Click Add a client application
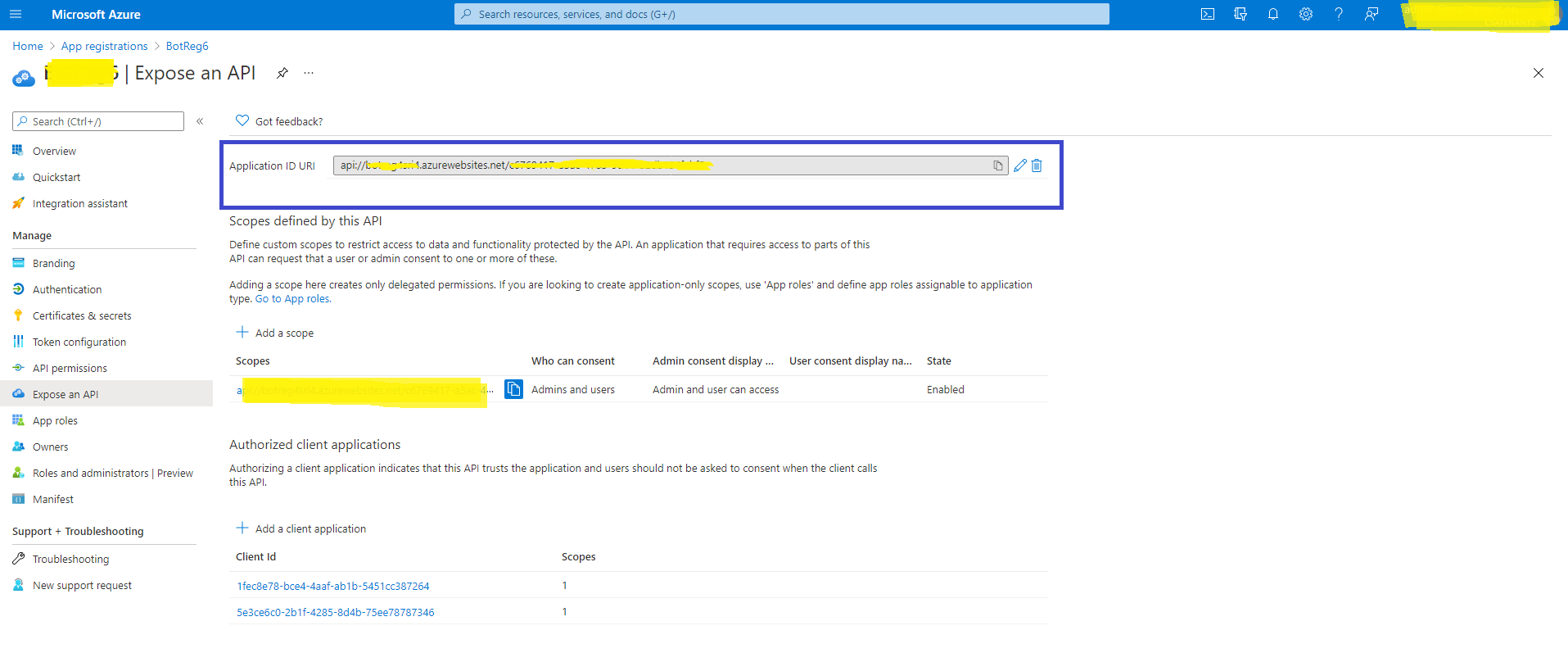Viewport: 1568px width, 662px height. point(310,528)
